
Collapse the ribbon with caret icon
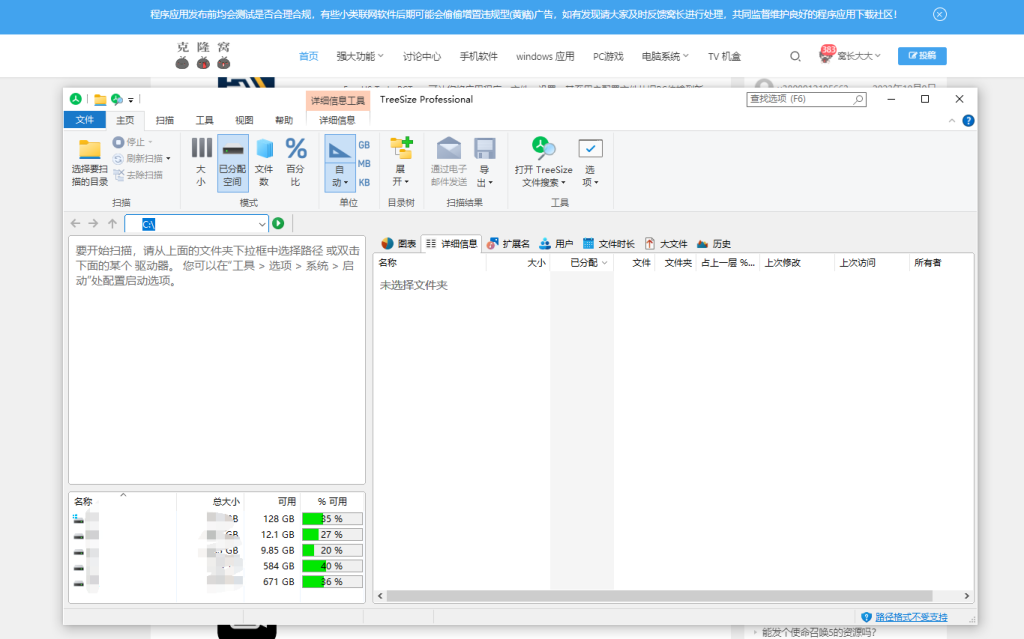point(952,121)
